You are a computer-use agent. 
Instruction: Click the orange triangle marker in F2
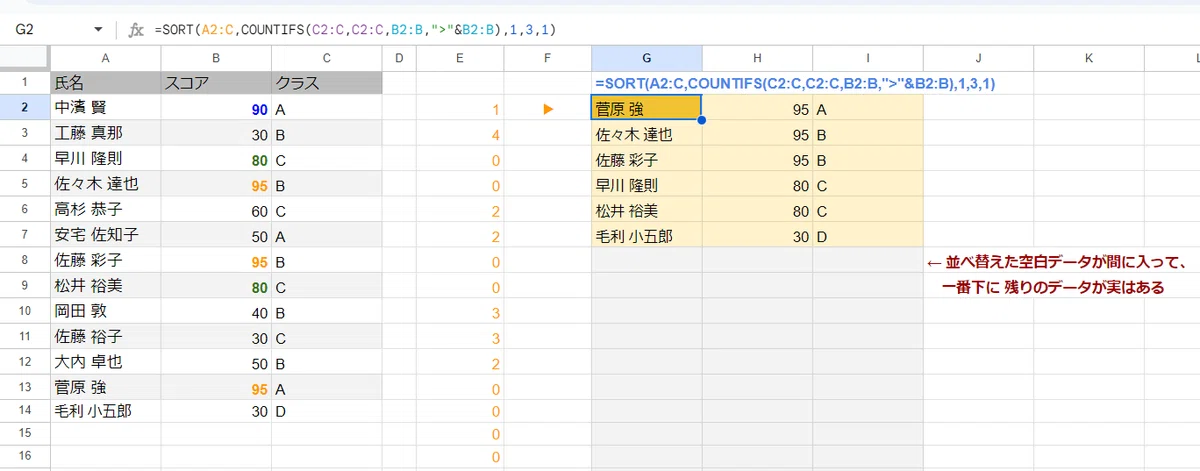pos(547,108)
